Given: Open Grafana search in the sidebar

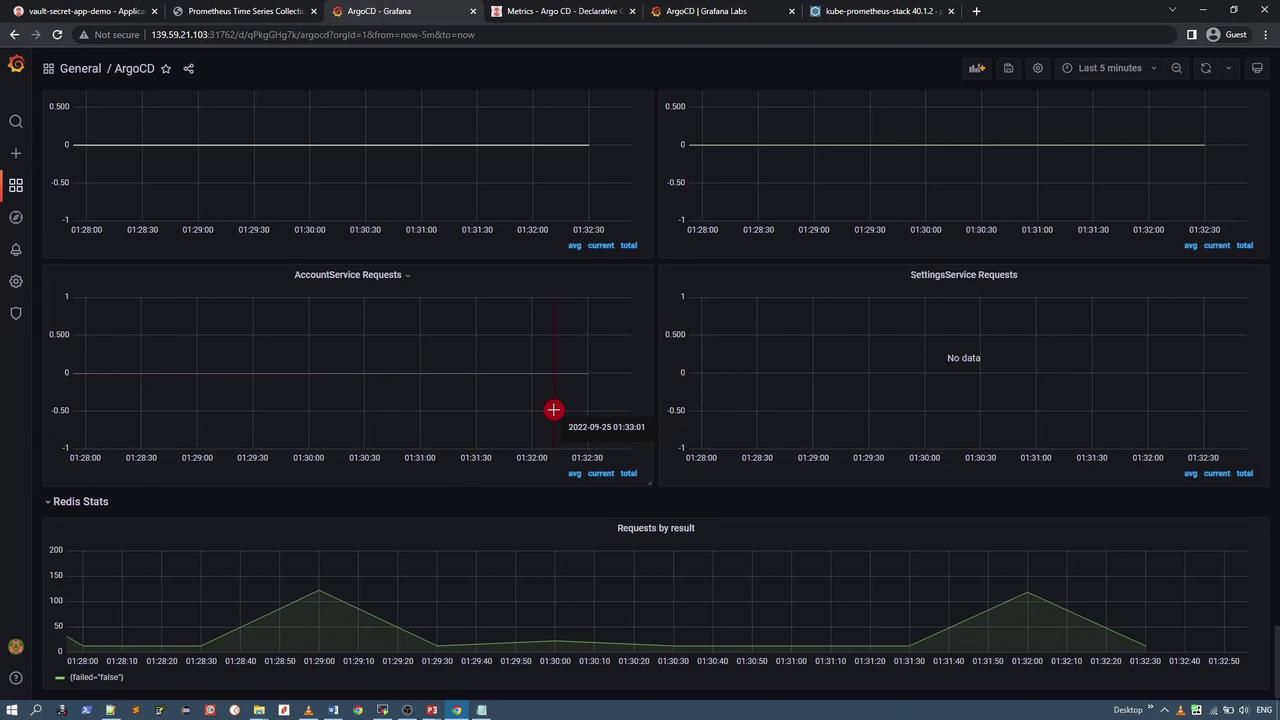Looking at the screenshot, I should (16, 122).
